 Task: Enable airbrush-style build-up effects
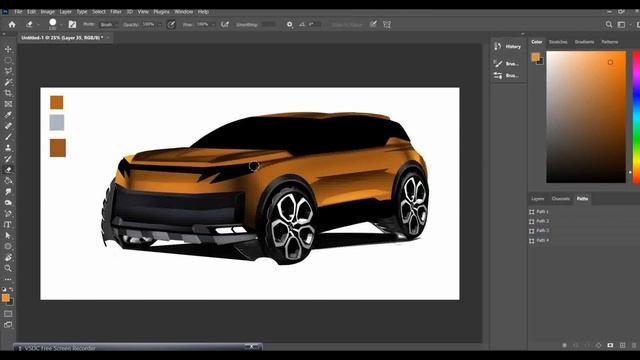[225, 24]
